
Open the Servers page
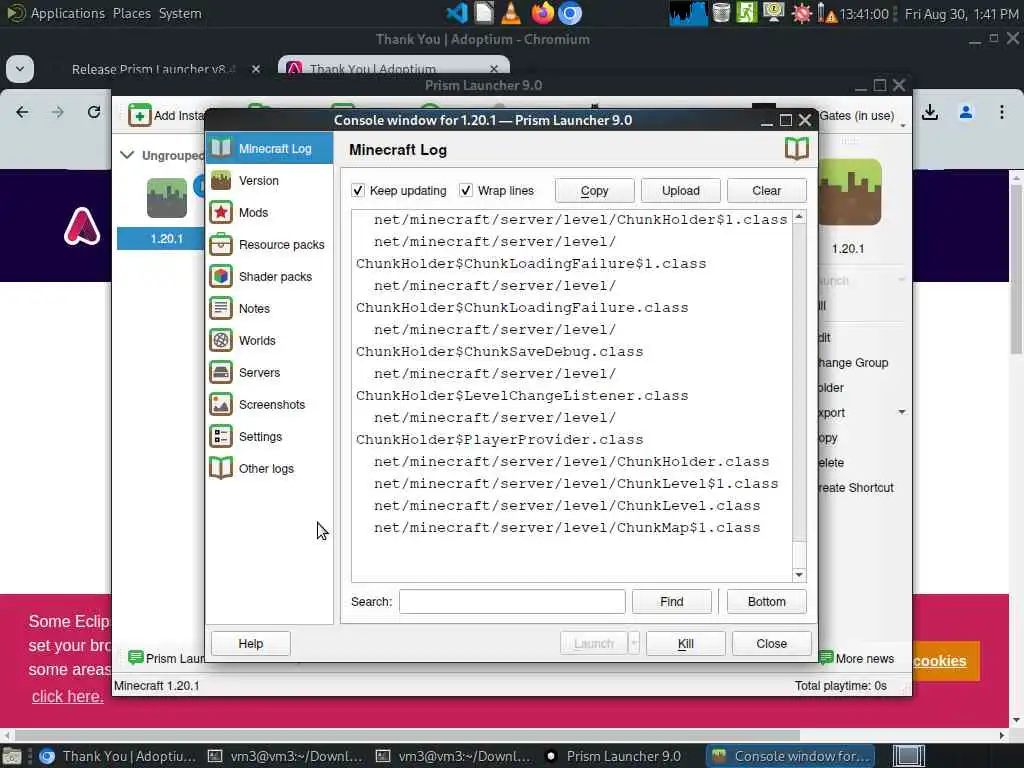click(269, 372)
